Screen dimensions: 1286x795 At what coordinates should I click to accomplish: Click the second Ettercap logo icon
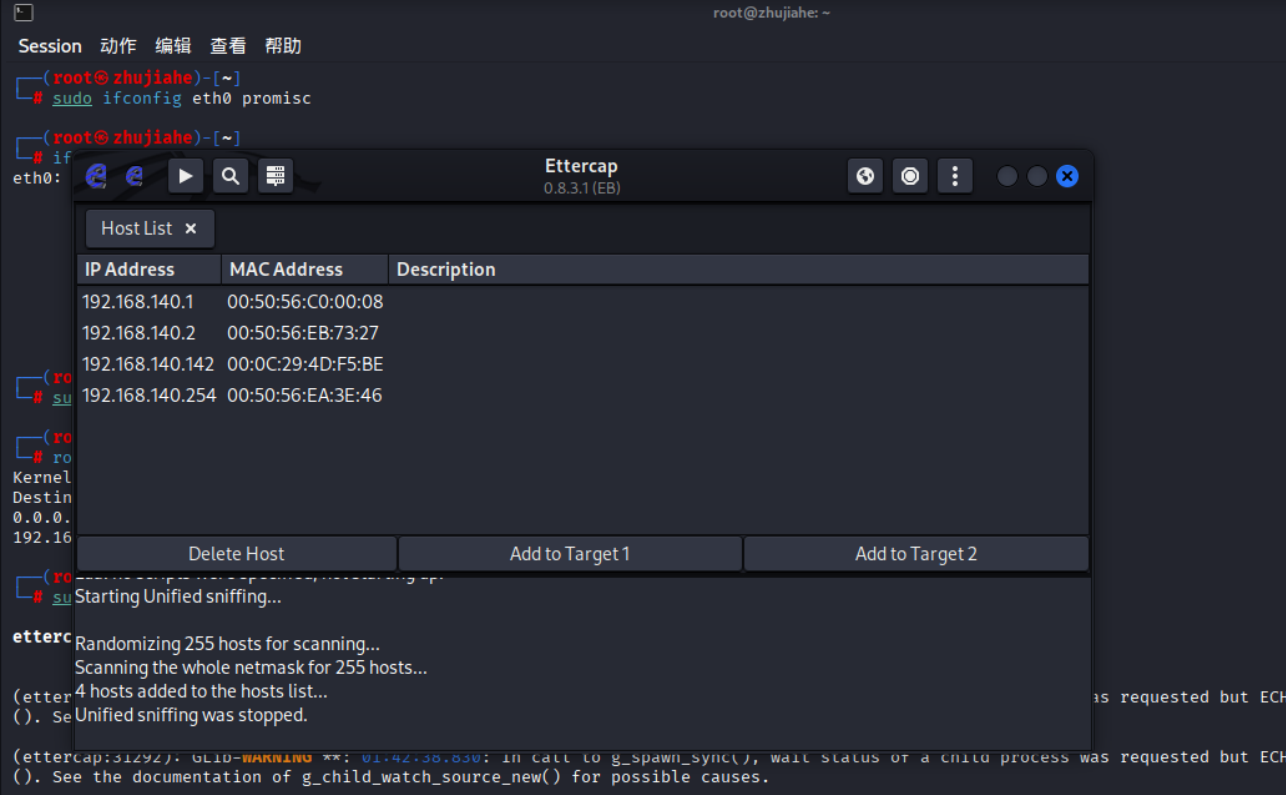tap(134, 176)
